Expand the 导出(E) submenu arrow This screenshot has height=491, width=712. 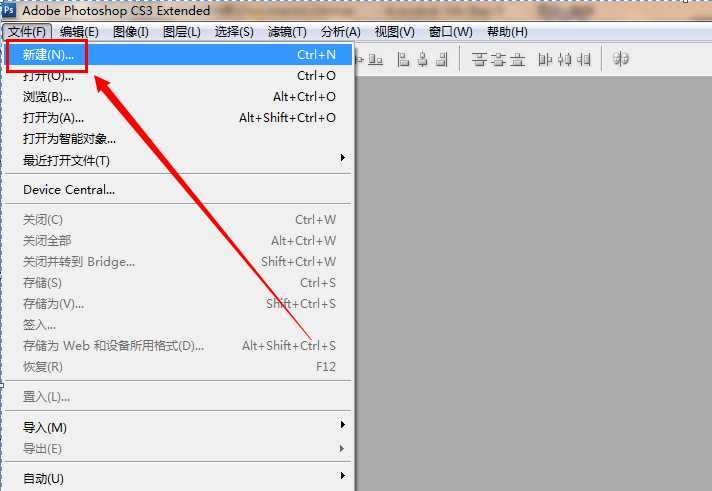[x=343, y=448]
